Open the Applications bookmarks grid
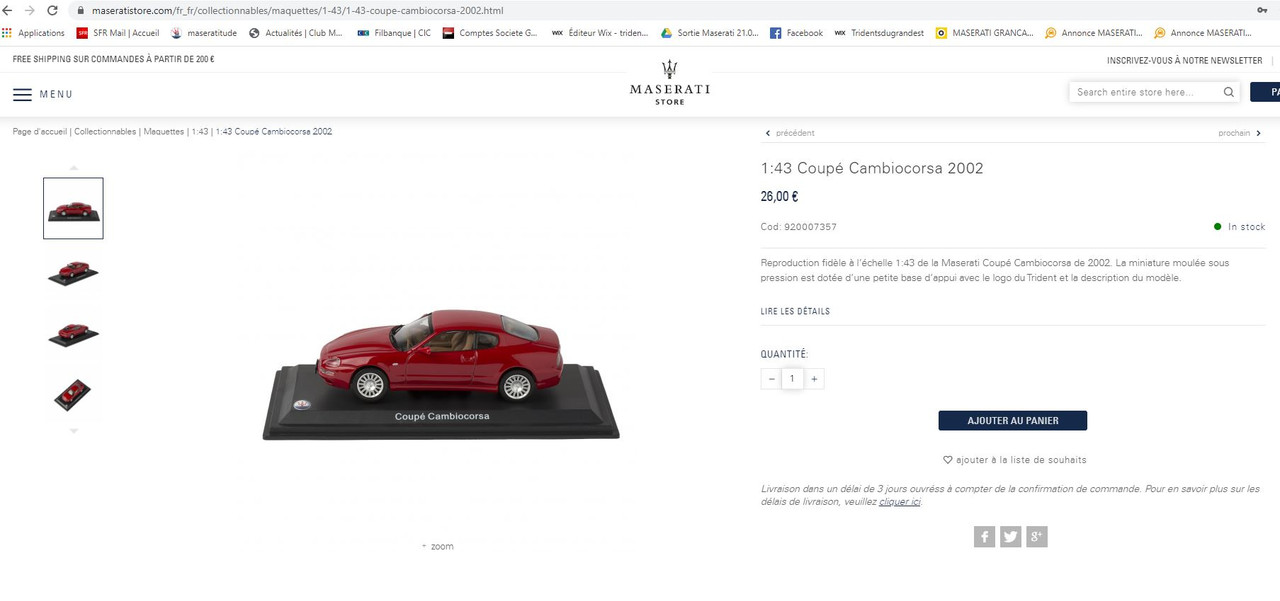 tap(34, 33)
